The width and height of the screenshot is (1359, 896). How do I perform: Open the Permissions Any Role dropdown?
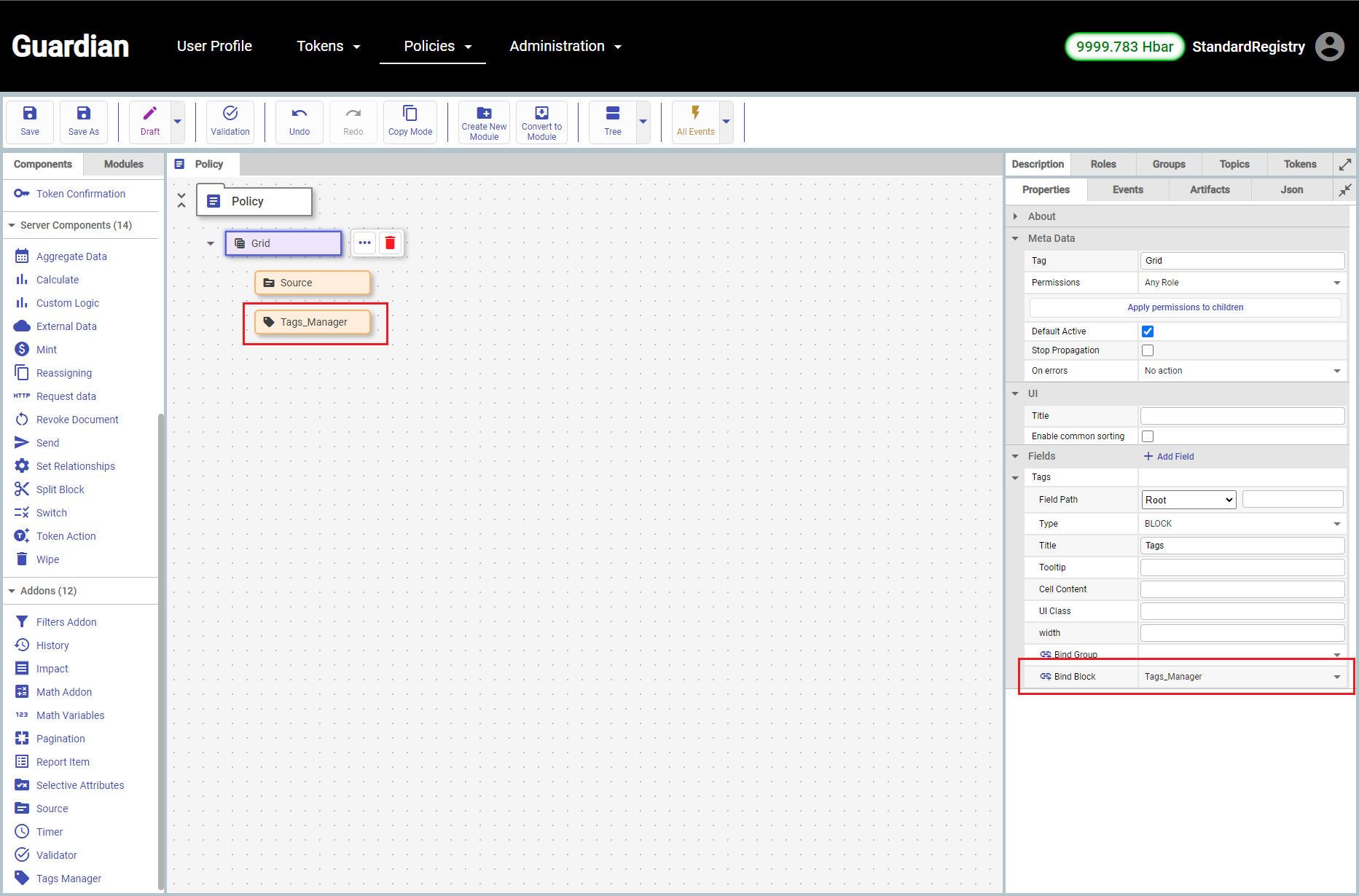pos(1242,283)
